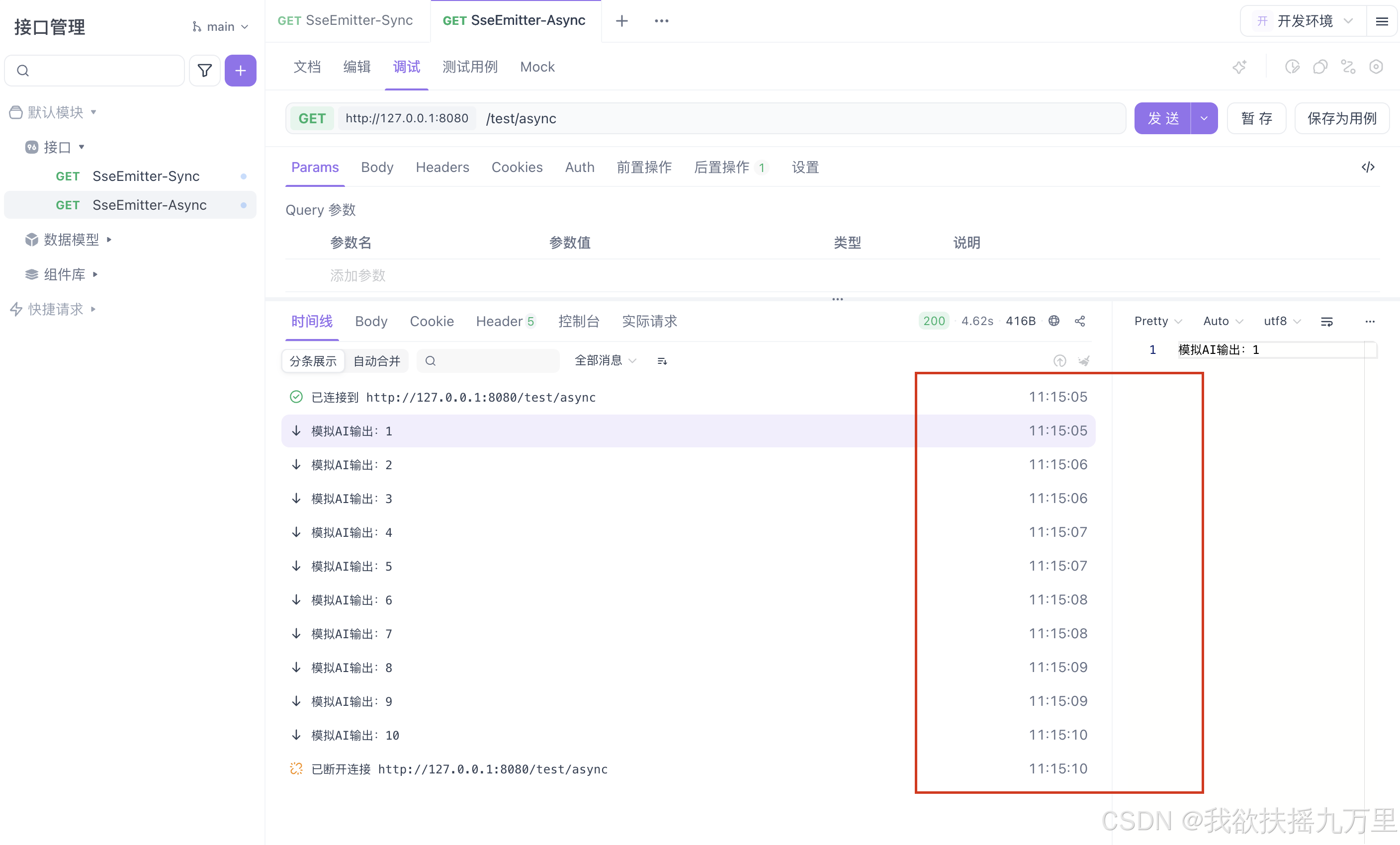Expand the 组件库 tree node

point(95,274)
